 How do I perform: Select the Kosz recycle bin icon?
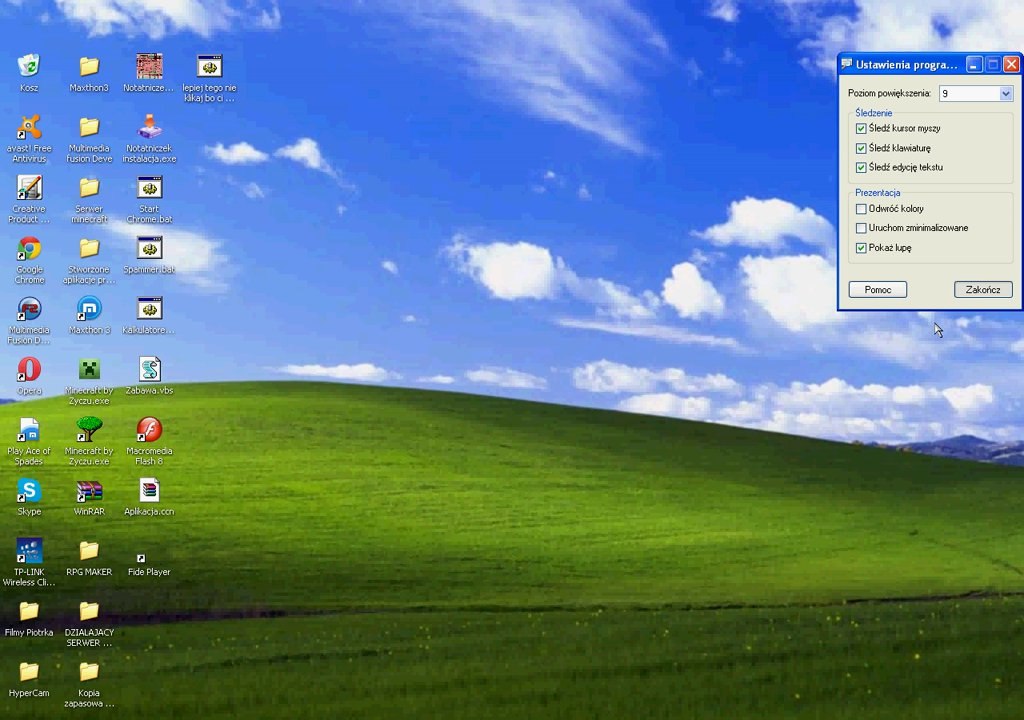(29, 66)
